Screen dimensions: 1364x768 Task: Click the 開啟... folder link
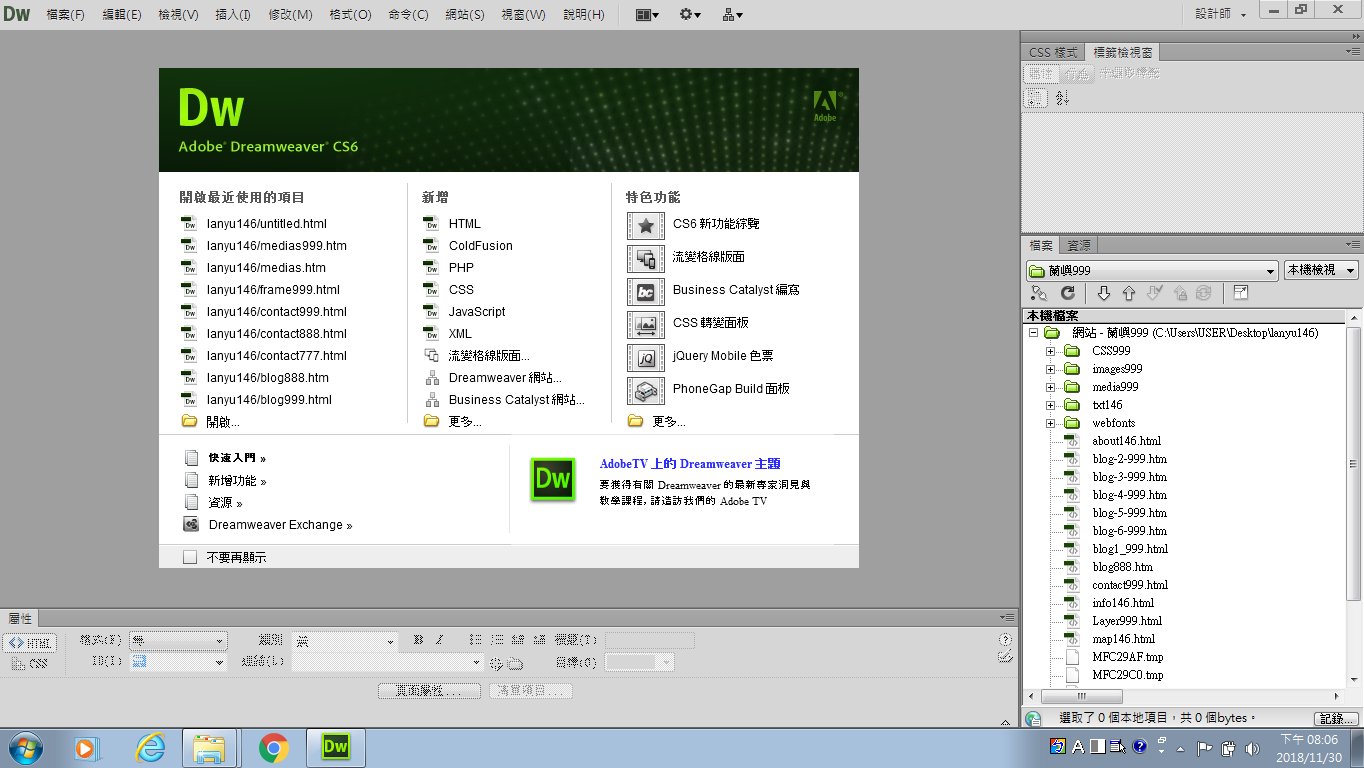pyautogui.click(x=223, y=422)
